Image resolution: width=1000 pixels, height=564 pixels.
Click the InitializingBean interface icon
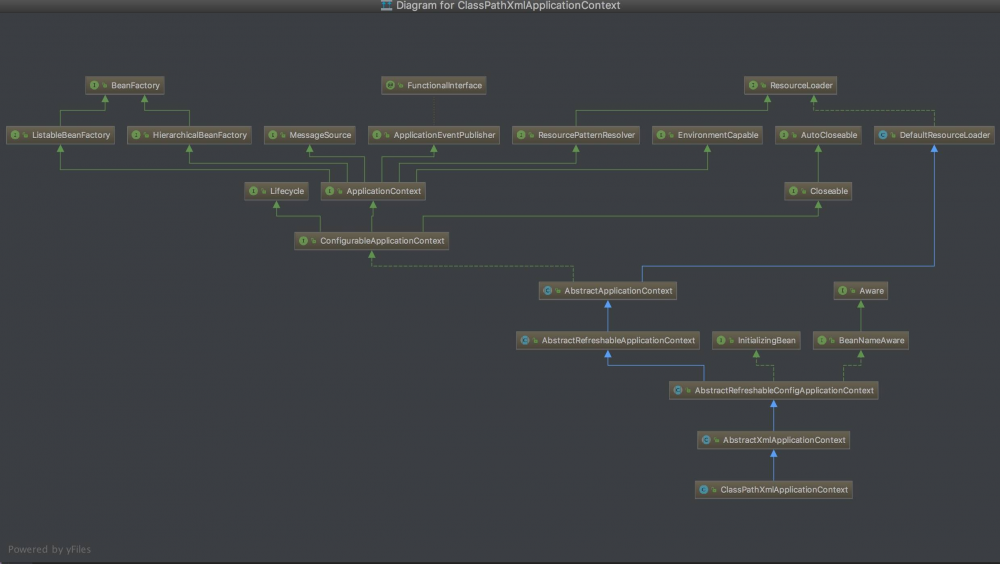point(721,341)
